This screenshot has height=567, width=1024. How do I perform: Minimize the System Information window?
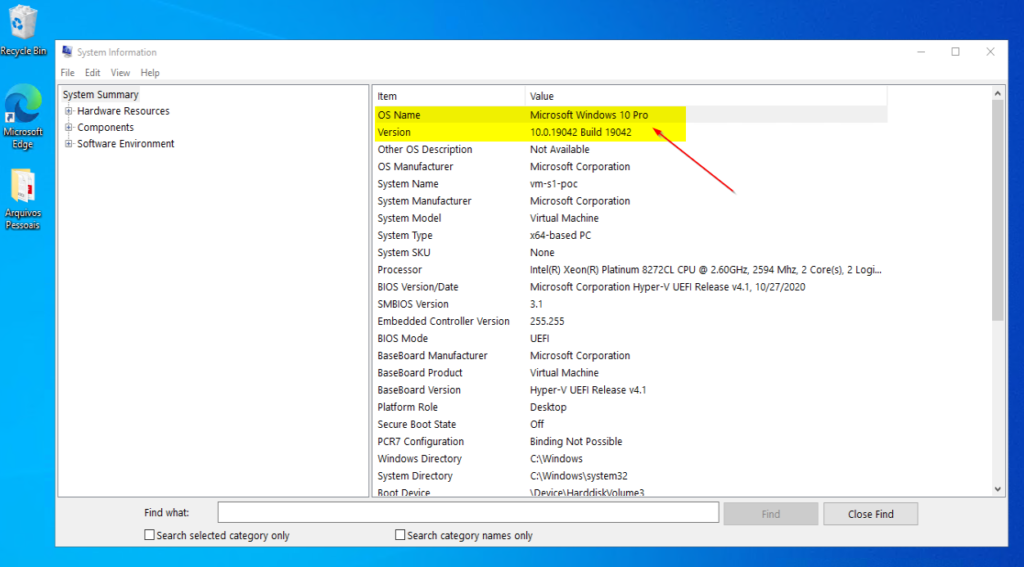tap(921, 52)
